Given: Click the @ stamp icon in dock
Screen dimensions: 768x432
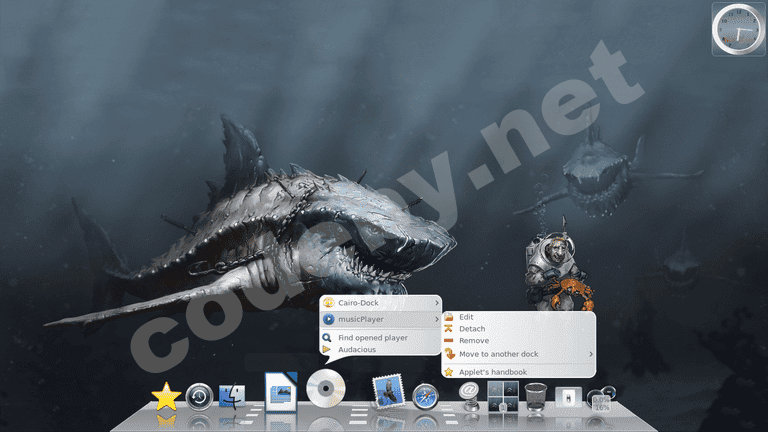Looking at the screenshot, I should [467, 392].
